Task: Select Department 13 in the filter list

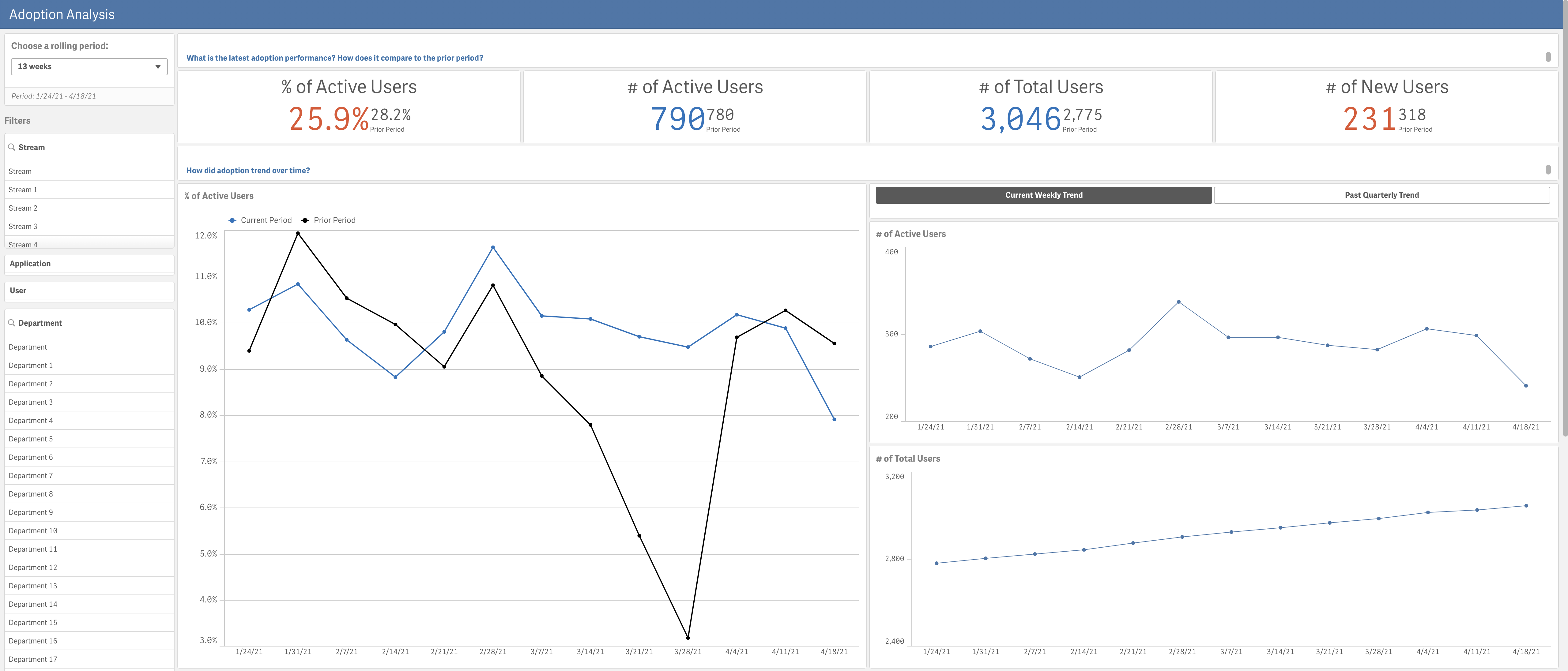Action: (x=89, y=586)
